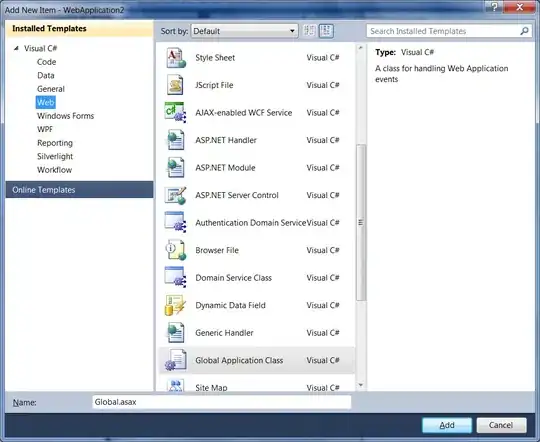This screenshot has width=540, height=442.
Task: Select the Browser File template icon
Action: click(x=176, y=250)
